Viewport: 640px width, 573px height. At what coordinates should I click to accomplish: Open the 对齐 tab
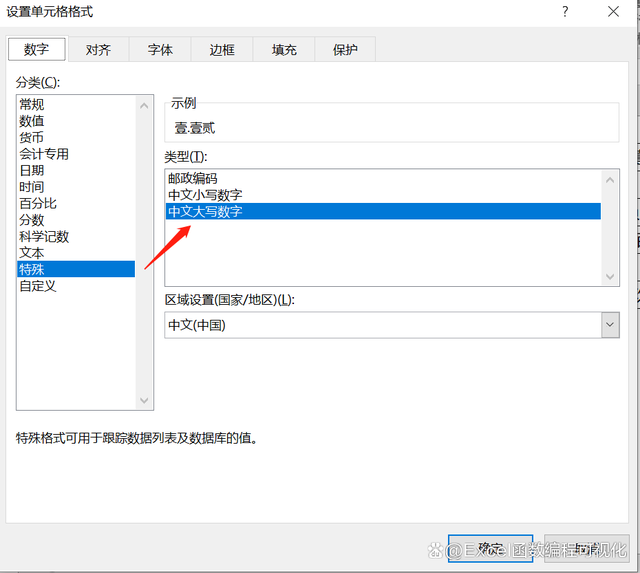[98, 50]
